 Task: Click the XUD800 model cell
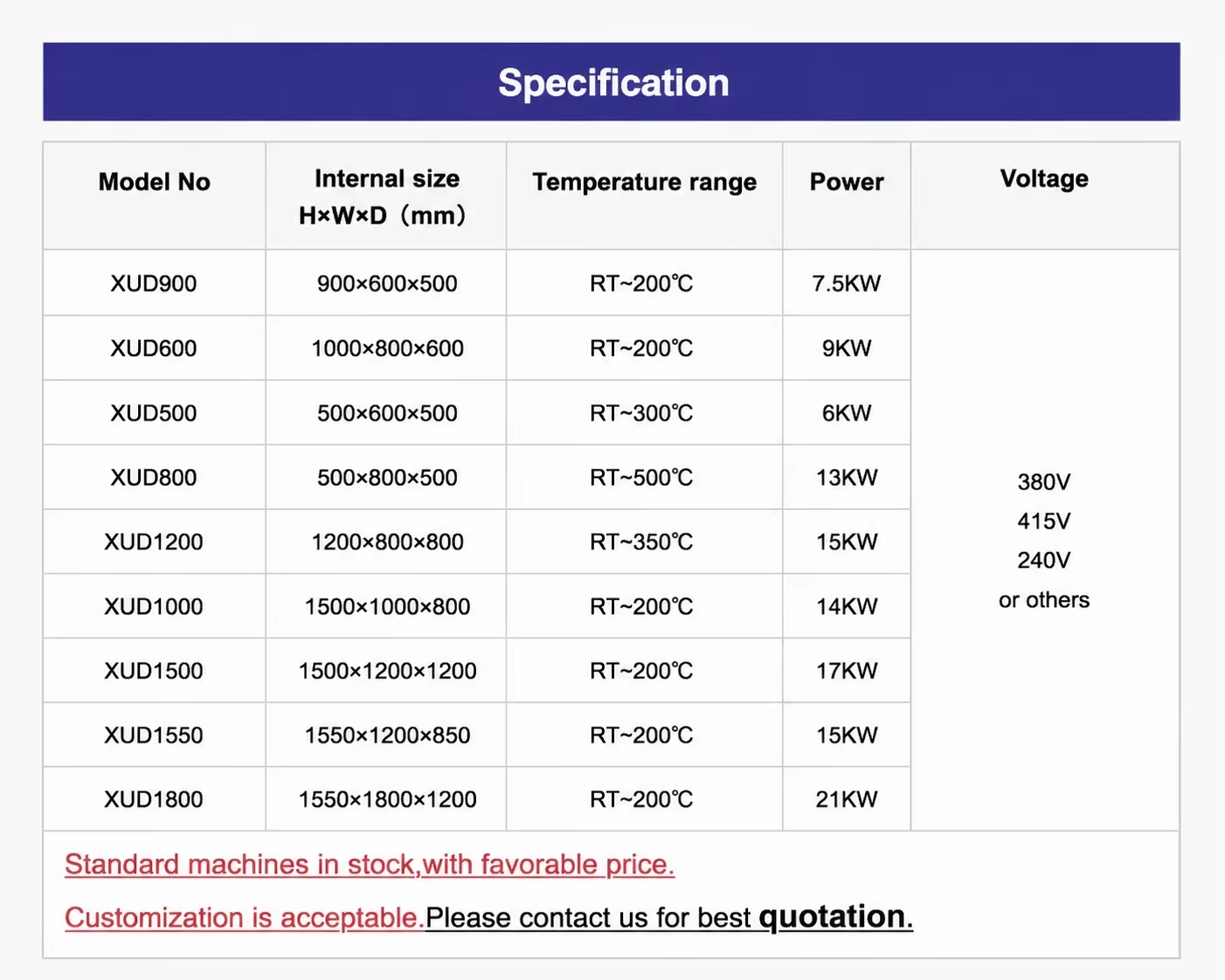coord(154,477)
